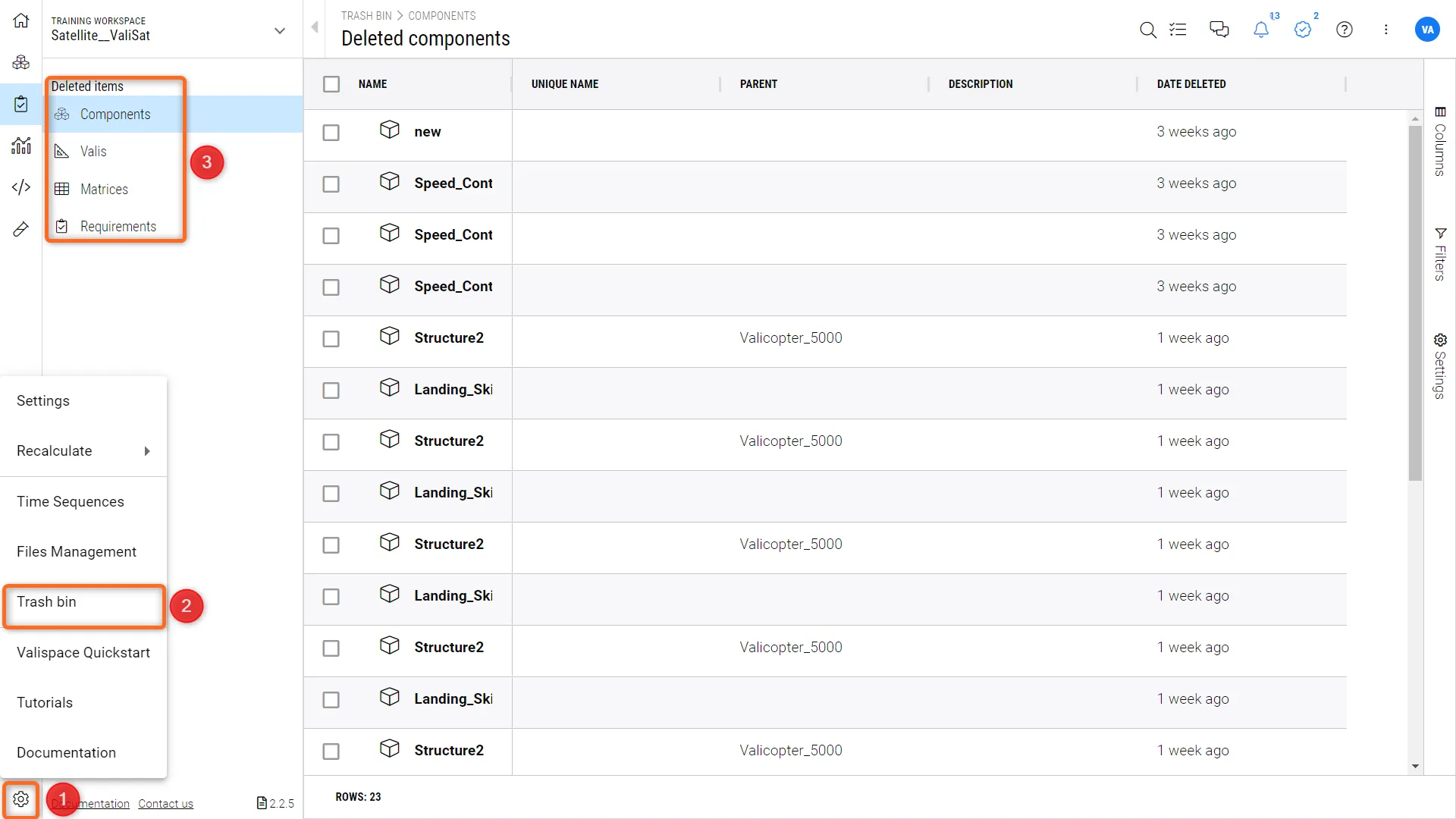Image resolution: width=1456 pixels, height=819 pixels.
Task: Click the table's vertical scrollbar thumb
Action: tap(1415, 303)
